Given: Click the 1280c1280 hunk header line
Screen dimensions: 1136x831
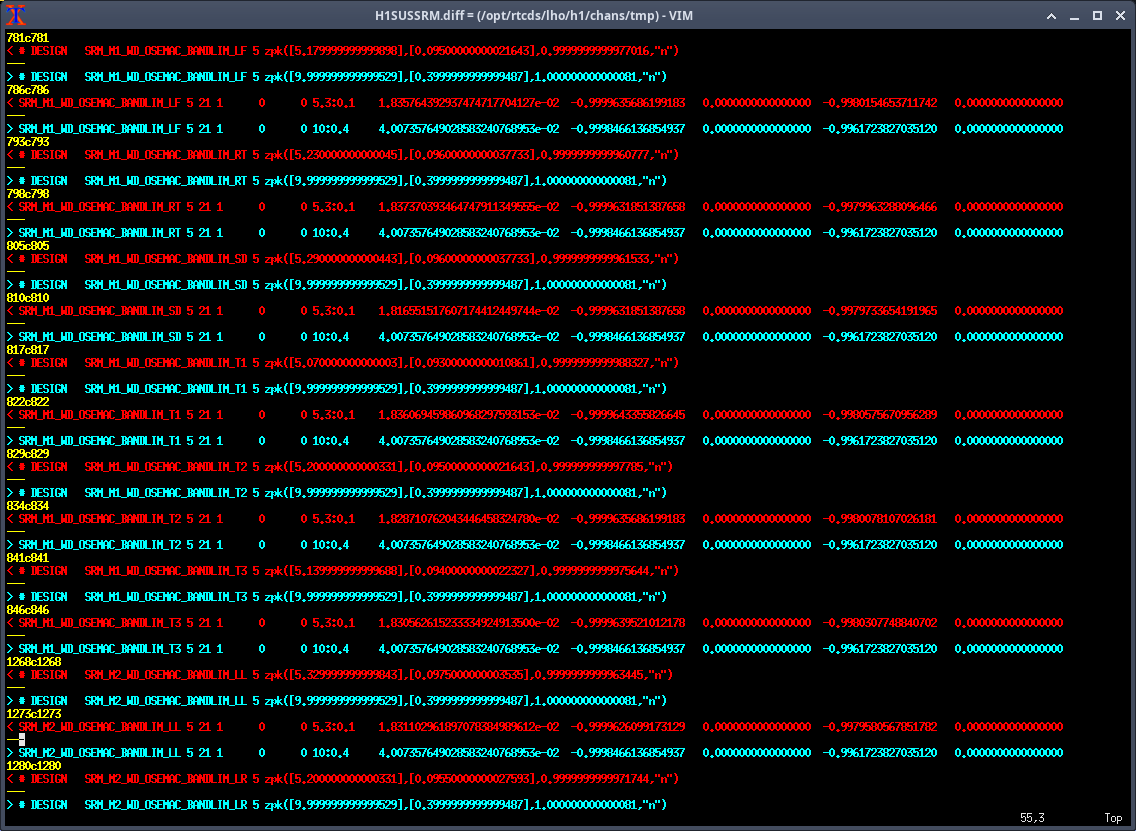Looking at the screenshot, I should pos(33,765).
